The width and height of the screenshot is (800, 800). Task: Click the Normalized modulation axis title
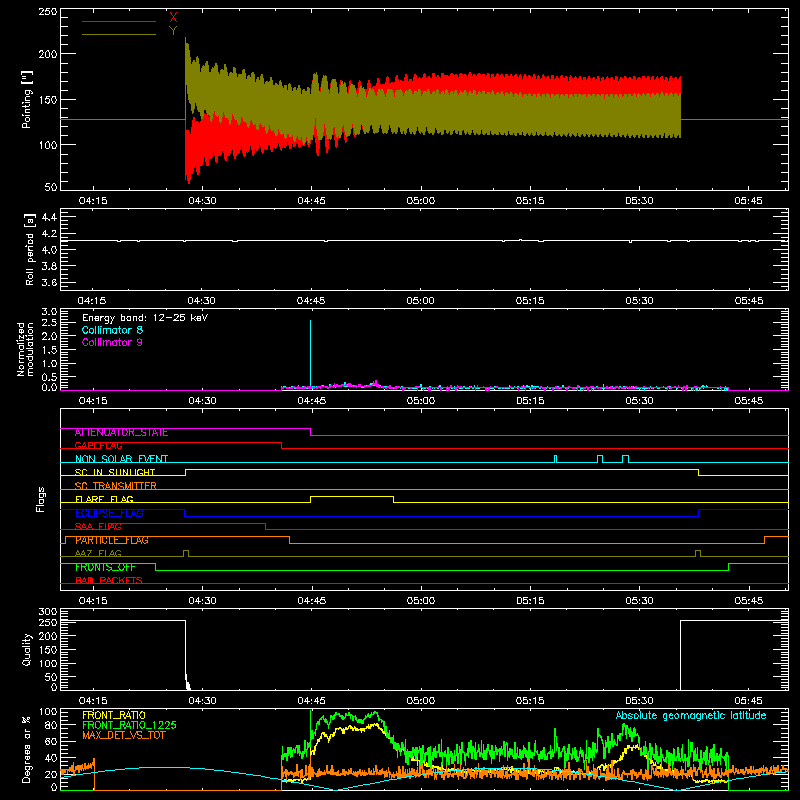tap(26, 349)
